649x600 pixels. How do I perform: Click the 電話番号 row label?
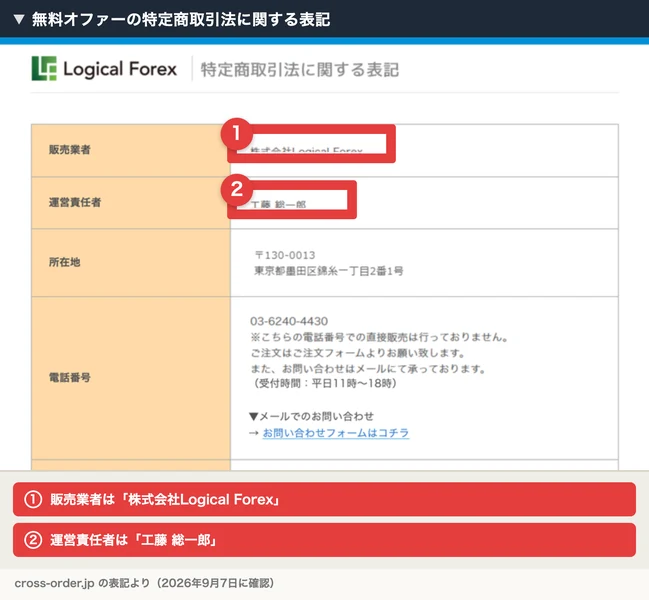[x=70, y=377]
